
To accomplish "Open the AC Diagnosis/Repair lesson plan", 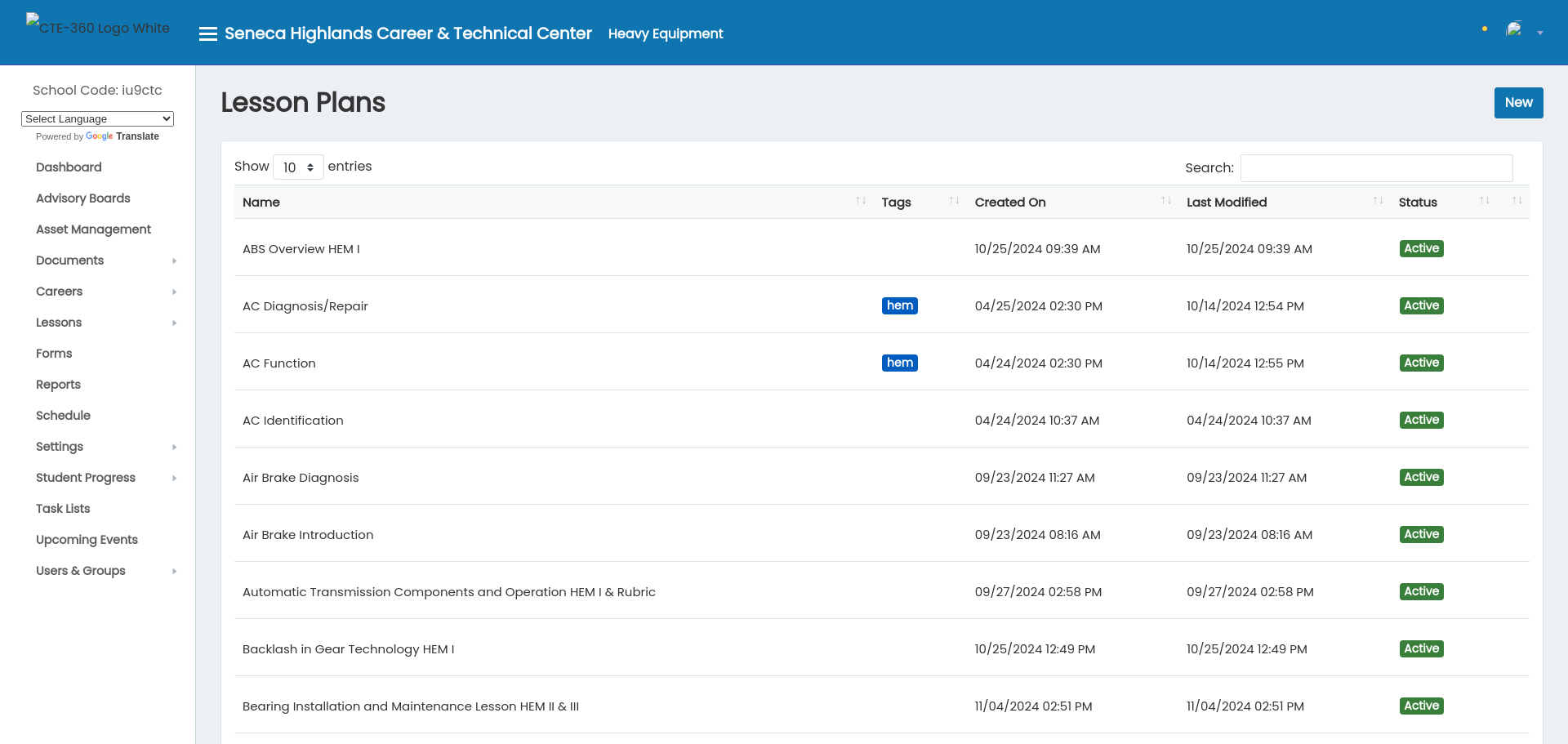I will [305, 306].
